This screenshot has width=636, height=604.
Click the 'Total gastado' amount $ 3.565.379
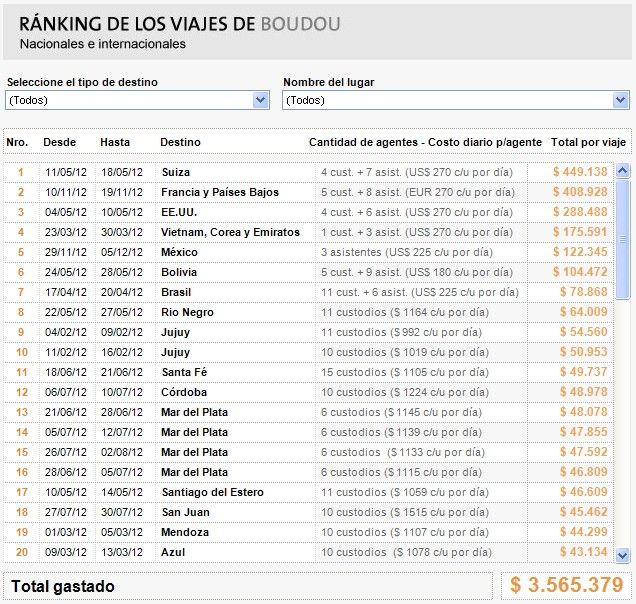(567, 585)
